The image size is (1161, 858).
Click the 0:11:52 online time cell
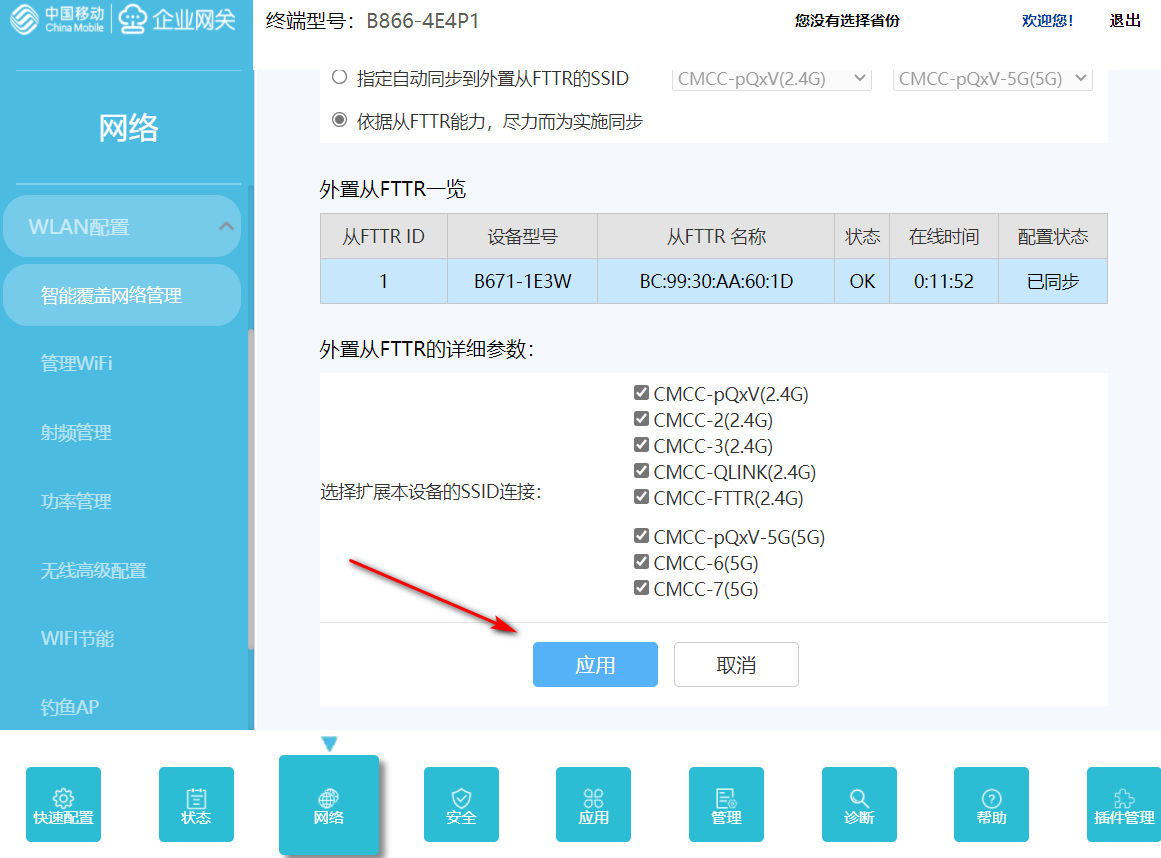[944, 281]
